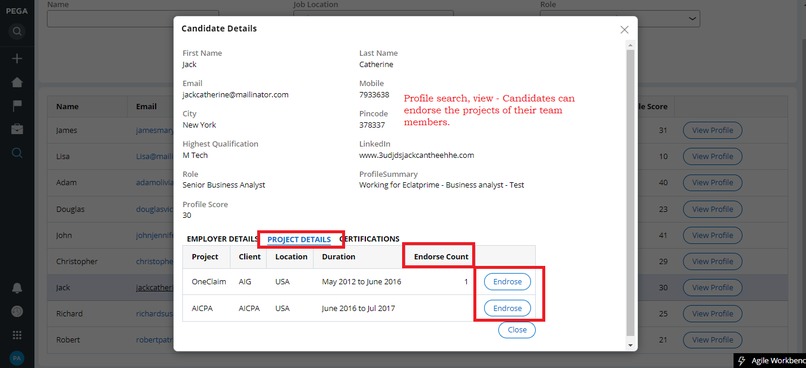This screenshot has height=368, width=806.
Task: Open the recents clock icon
Action: click(x=17, y=311)
